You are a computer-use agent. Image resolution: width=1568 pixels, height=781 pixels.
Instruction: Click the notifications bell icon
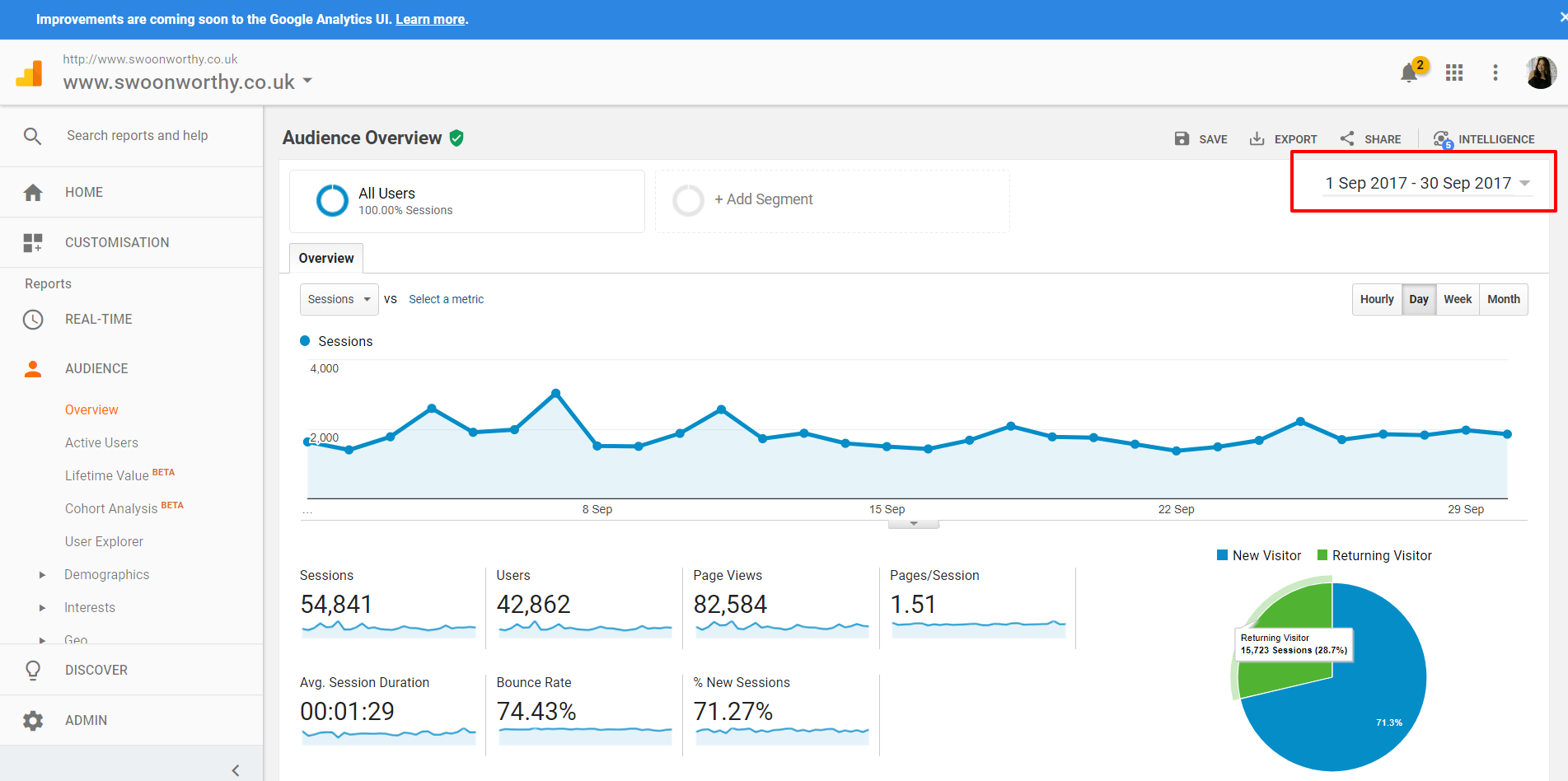pyautogui.click(x=1409, y=73)
